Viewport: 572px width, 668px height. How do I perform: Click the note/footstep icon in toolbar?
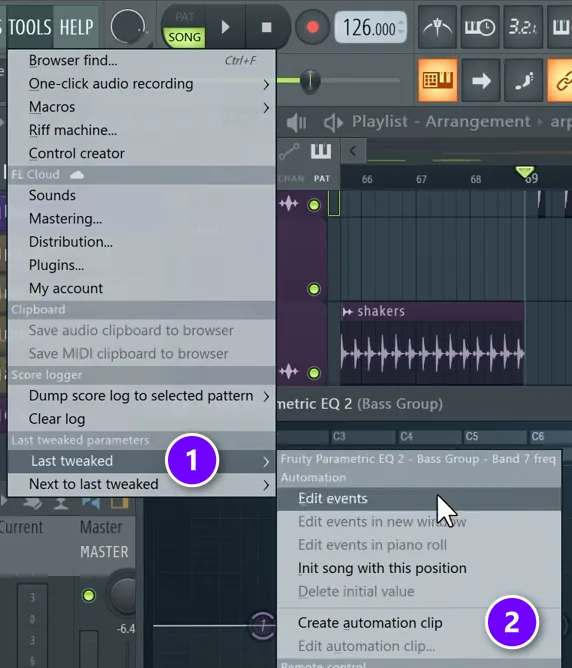[x=524, y=80]
